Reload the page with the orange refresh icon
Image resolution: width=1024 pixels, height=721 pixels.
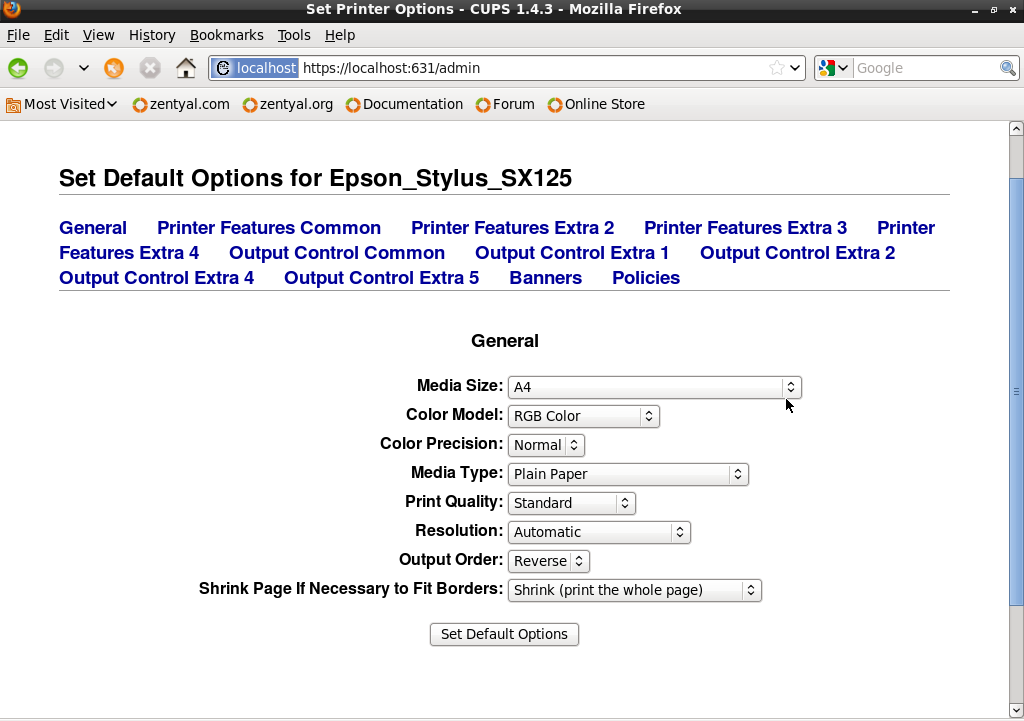[114, 68]
